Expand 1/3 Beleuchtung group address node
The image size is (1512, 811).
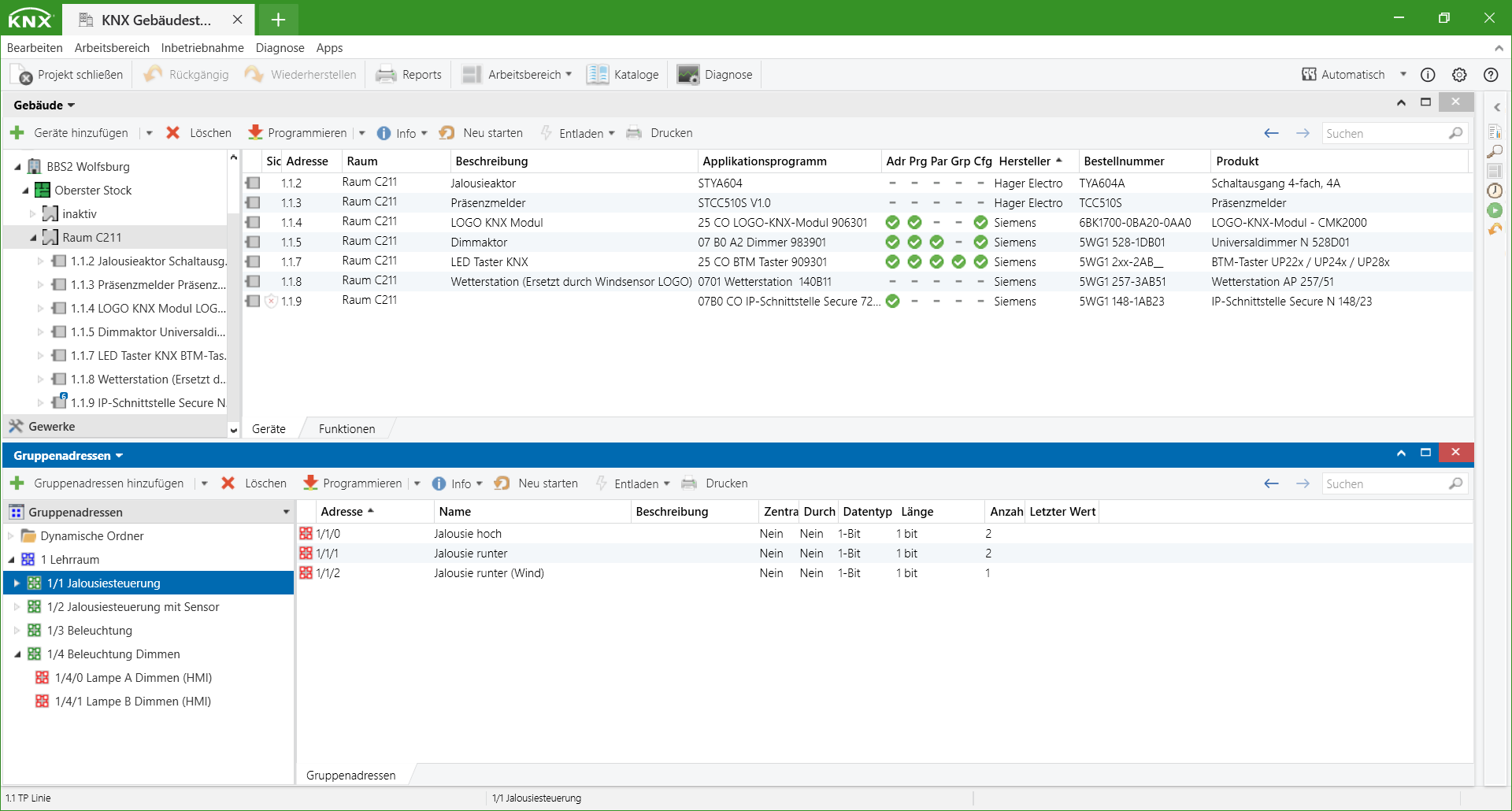(17, 631)
